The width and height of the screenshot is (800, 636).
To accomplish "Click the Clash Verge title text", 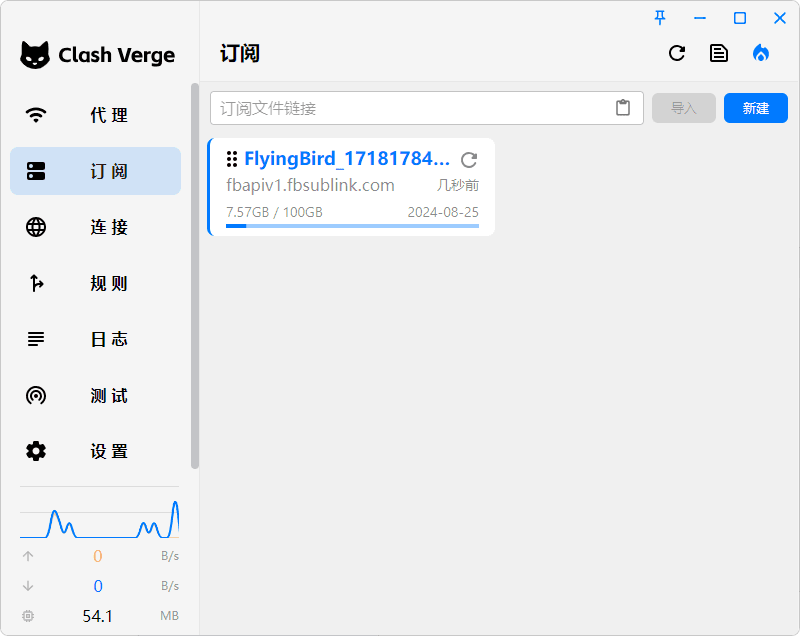I will pos(116,55).
